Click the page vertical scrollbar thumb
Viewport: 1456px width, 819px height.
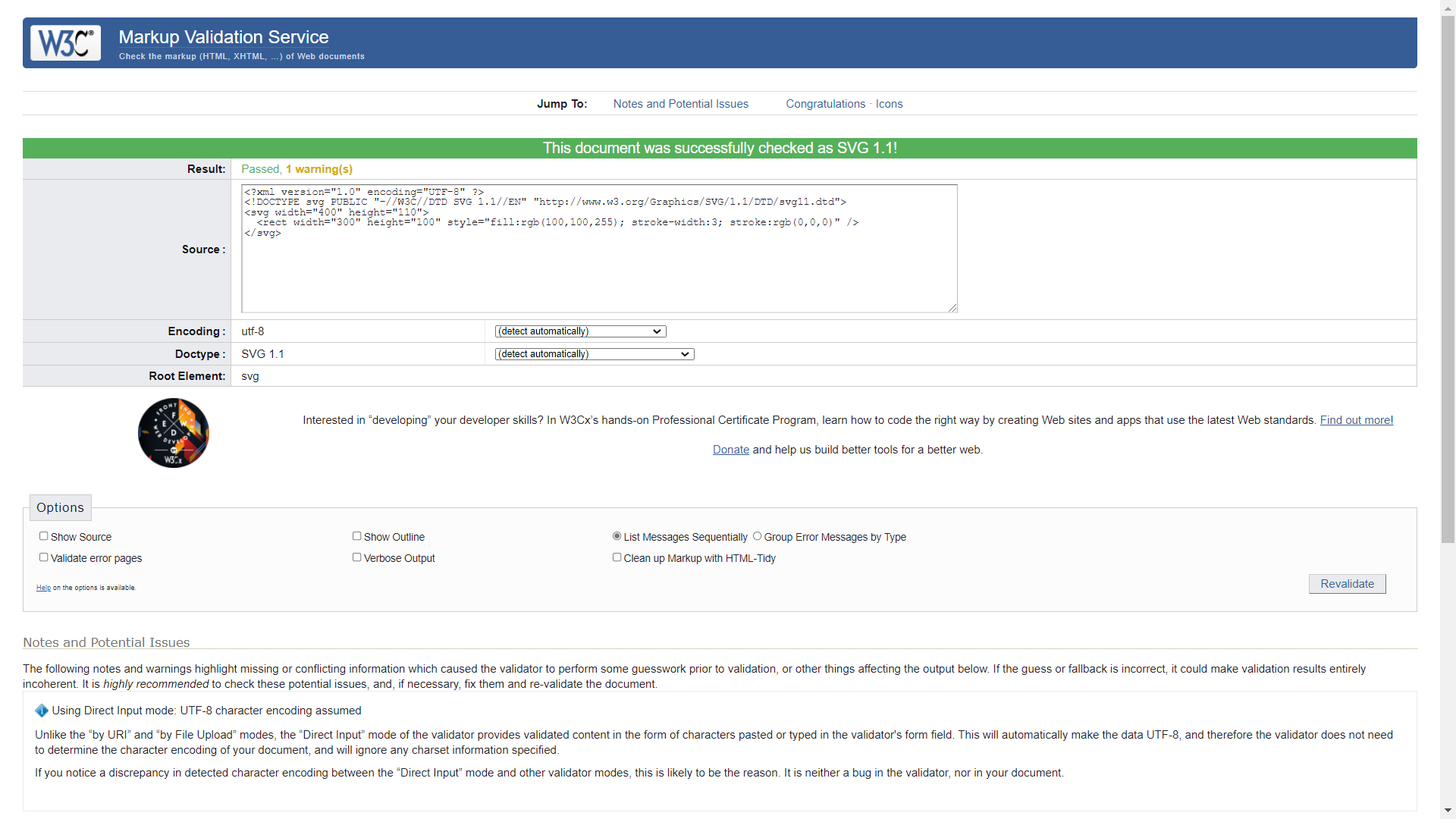(1448, 279)
